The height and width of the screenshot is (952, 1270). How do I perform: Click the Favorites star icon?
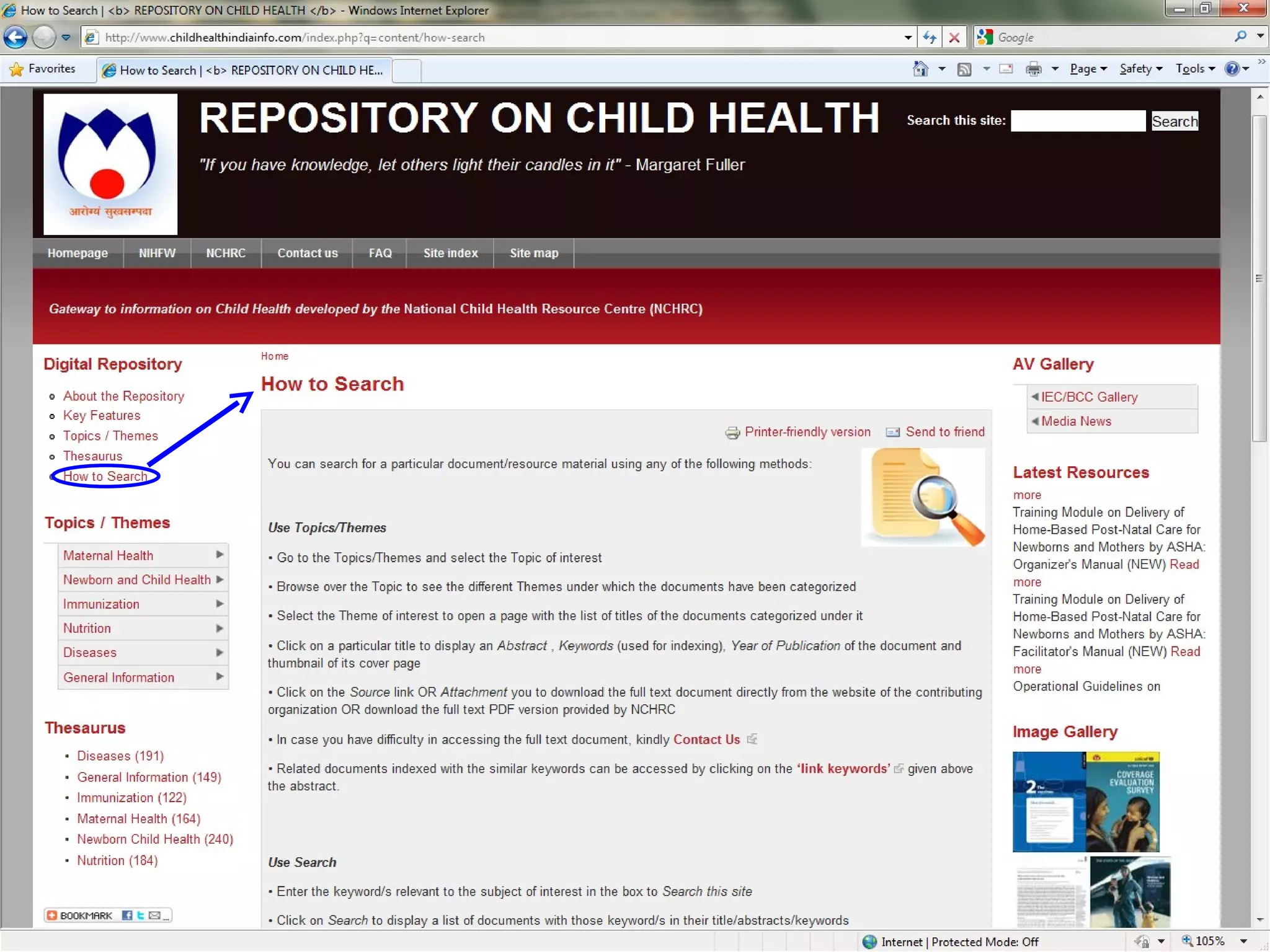pos(17,69)
